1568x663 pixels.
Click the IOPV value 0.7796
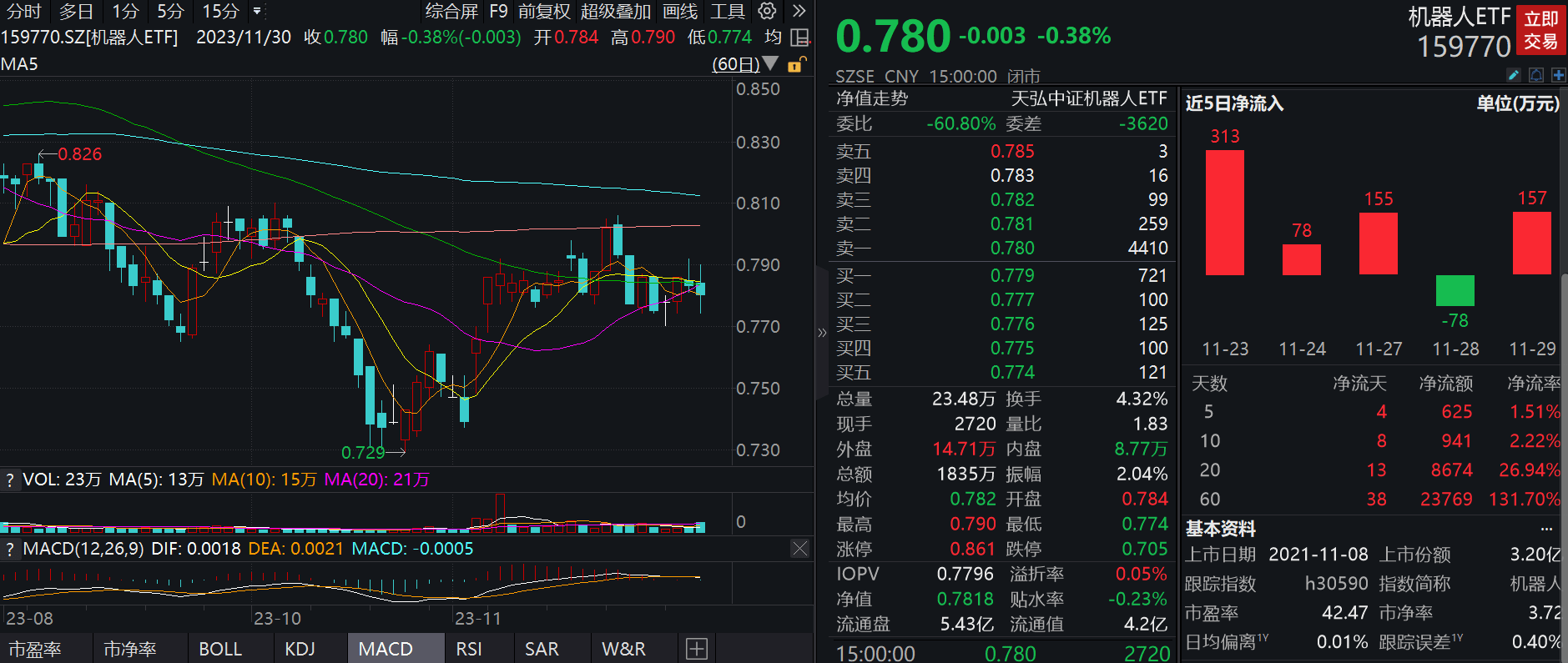(x=966, y=574)
